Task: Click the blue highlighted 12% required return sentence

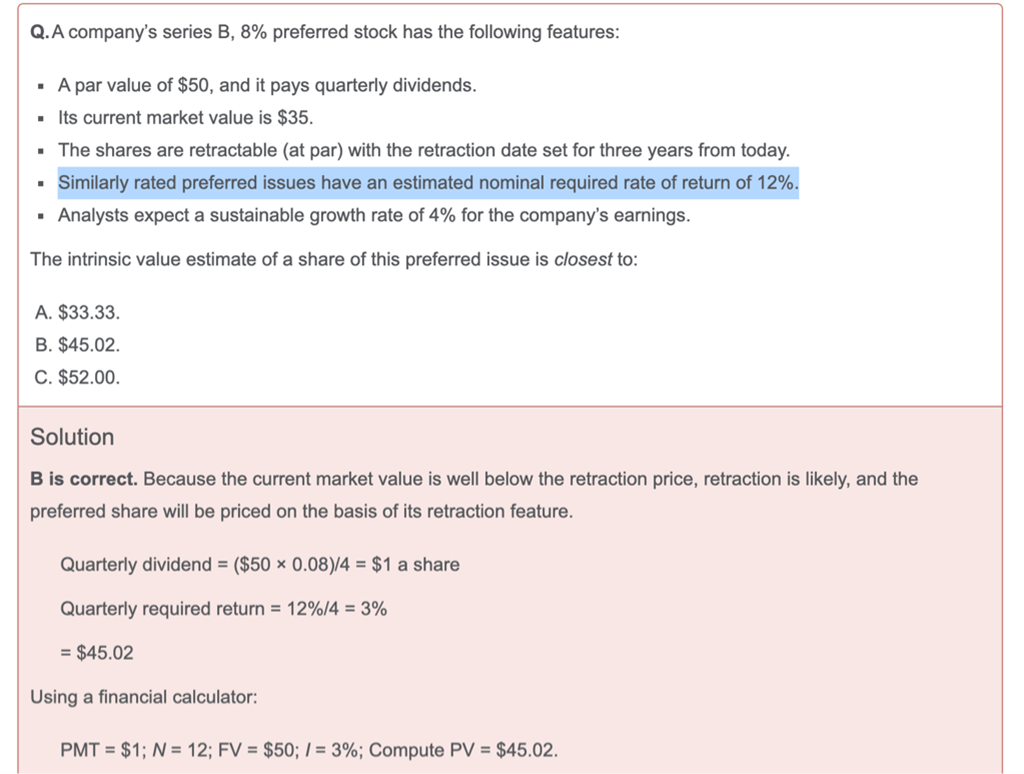Action: (x=428, y=183)
